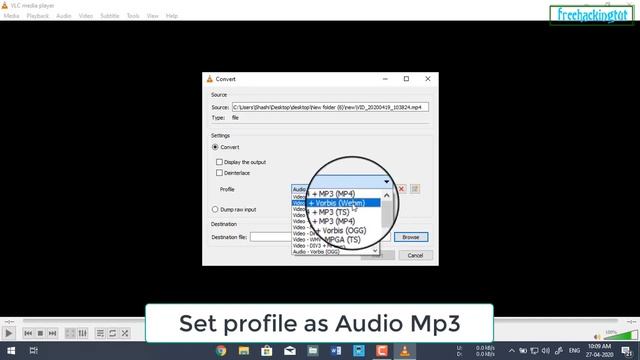Viewport: 640px width, 360px height.
Task: Click the profile list scroll-down arrow
Action: pyautogui.click(x=375, y=251)
